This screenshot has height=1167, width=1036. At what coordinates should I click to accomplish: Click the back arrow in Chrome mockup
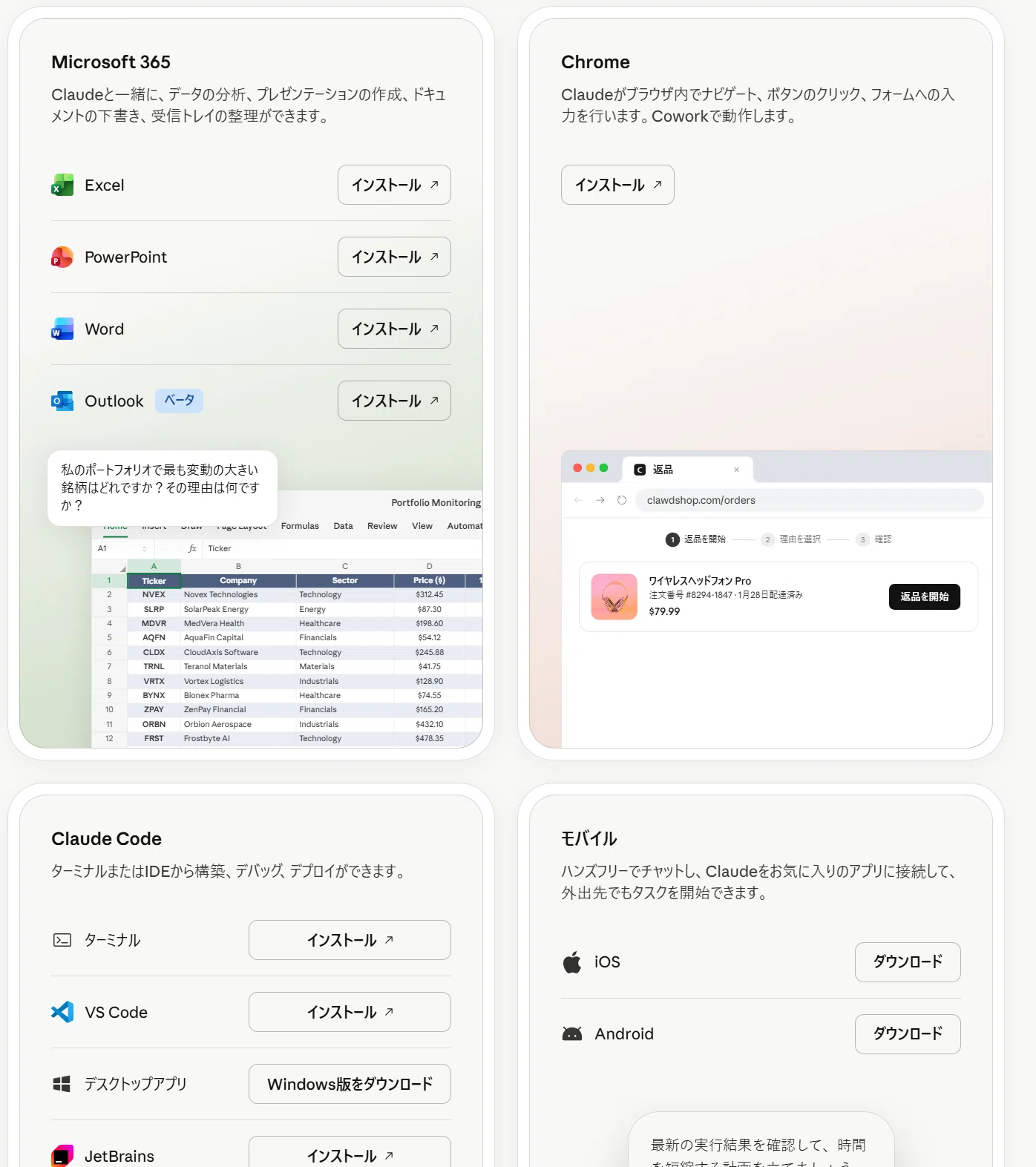578,500
